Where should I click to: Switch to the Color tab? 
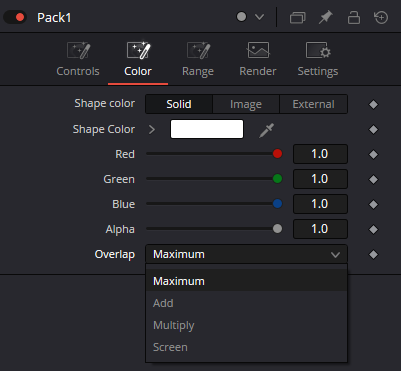point(138,59)
